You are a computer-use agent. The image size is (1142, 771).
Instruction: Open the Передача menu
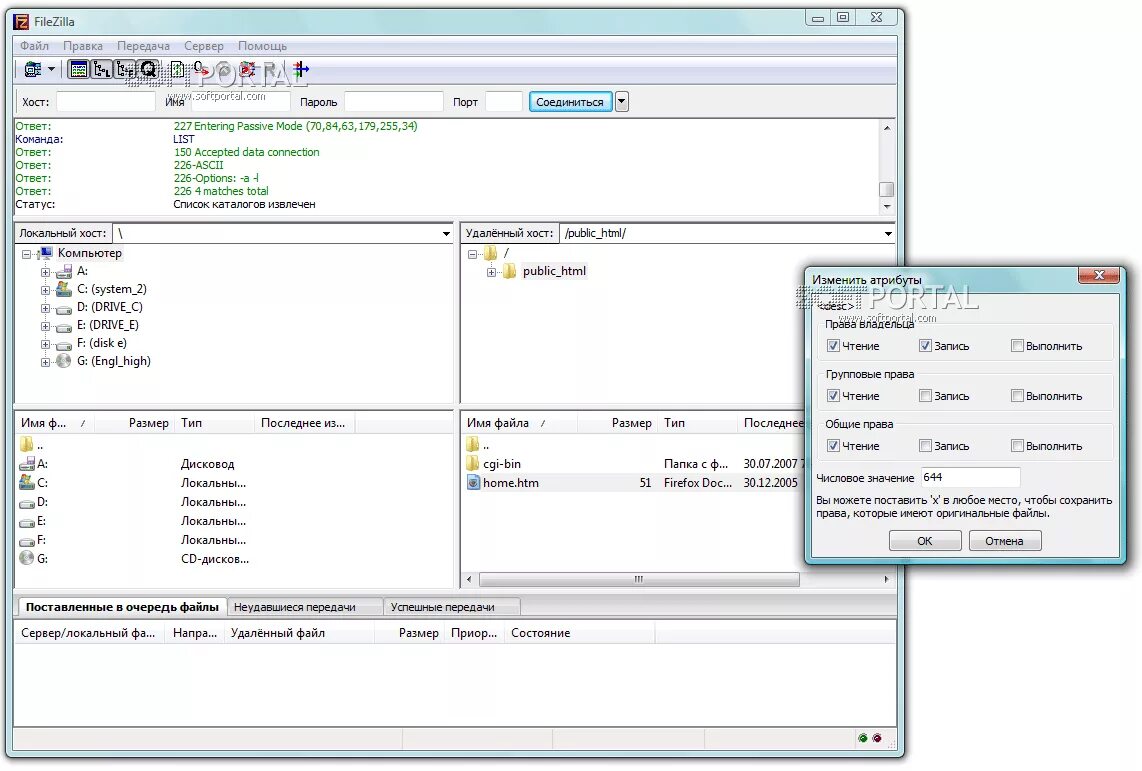[143, 46]
